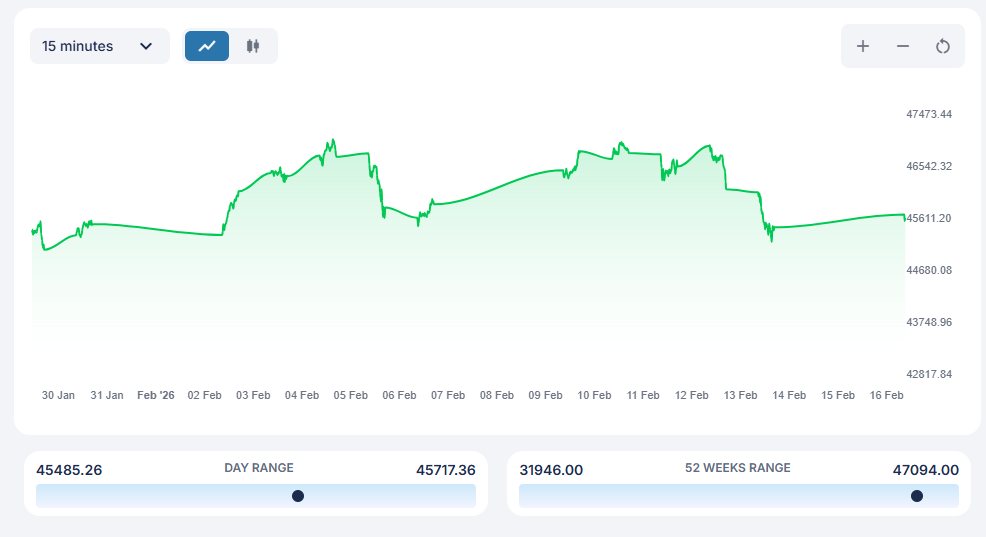Click the 47473.44 price axis label
Image resolution: width=986 pixels, height=537 pixels.
(x=929, y=114)
